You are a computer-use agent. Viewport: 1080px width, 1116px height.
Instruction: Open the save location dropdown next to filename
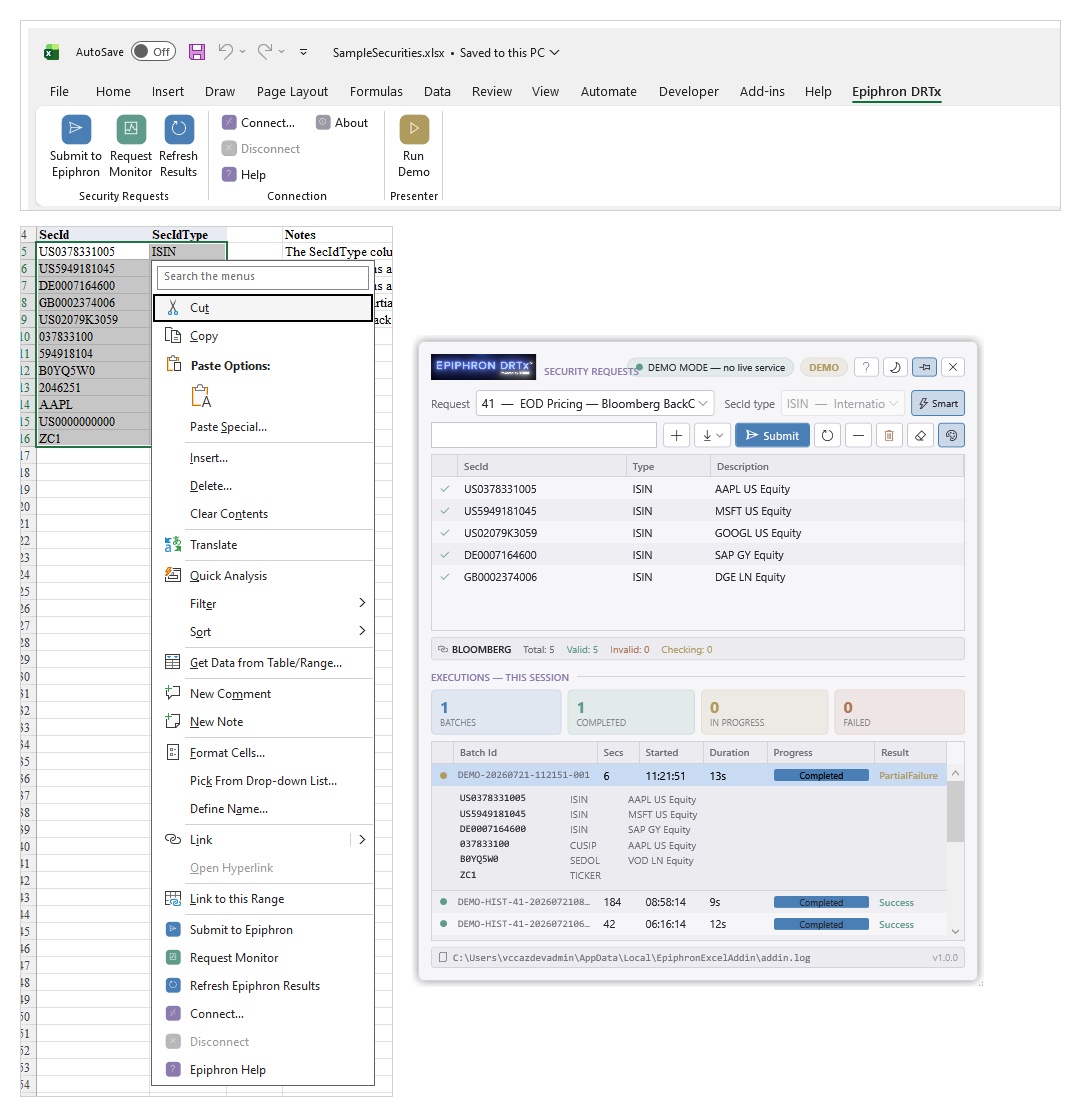pyautogui.click(x=555, y=53)
